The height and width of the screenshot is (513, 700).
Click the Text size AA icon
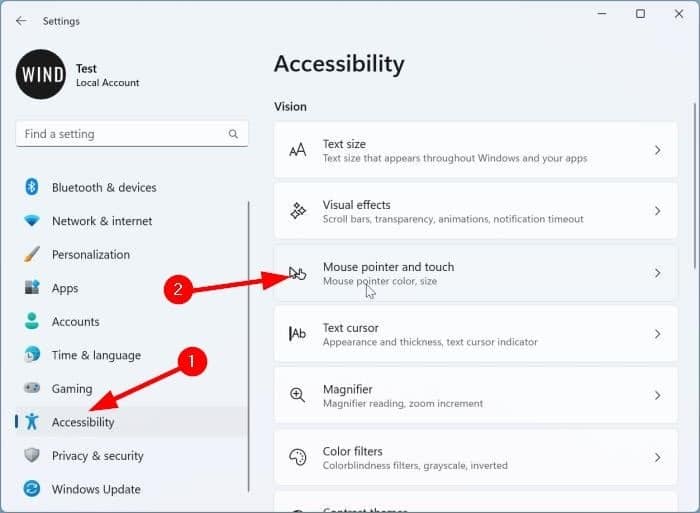click(298, 150)
